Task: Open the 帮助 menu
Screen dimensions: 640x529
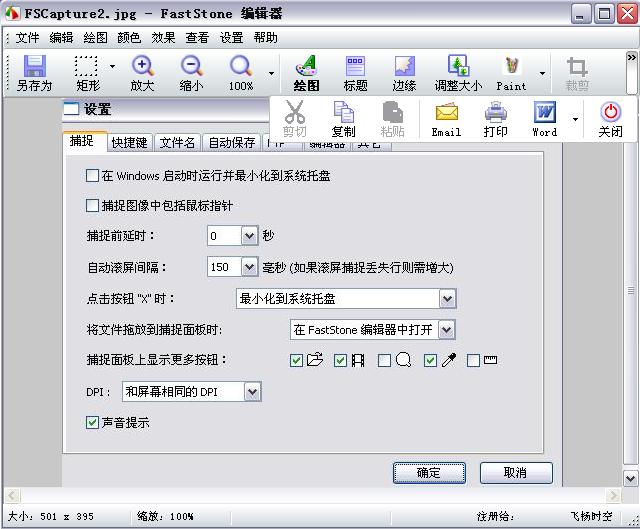Action: click(x=265, y=38)
